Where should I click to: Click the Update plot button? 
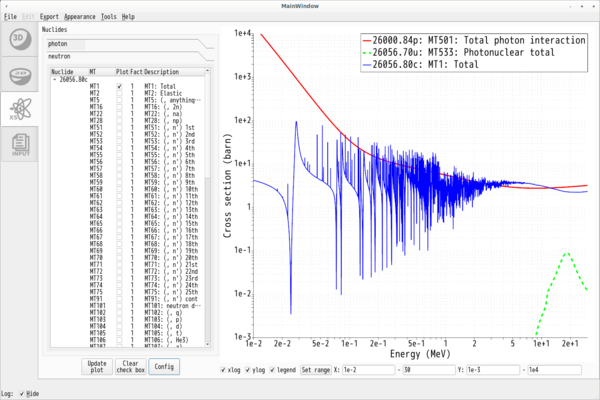pyautogui.click(x=96, y=366)
